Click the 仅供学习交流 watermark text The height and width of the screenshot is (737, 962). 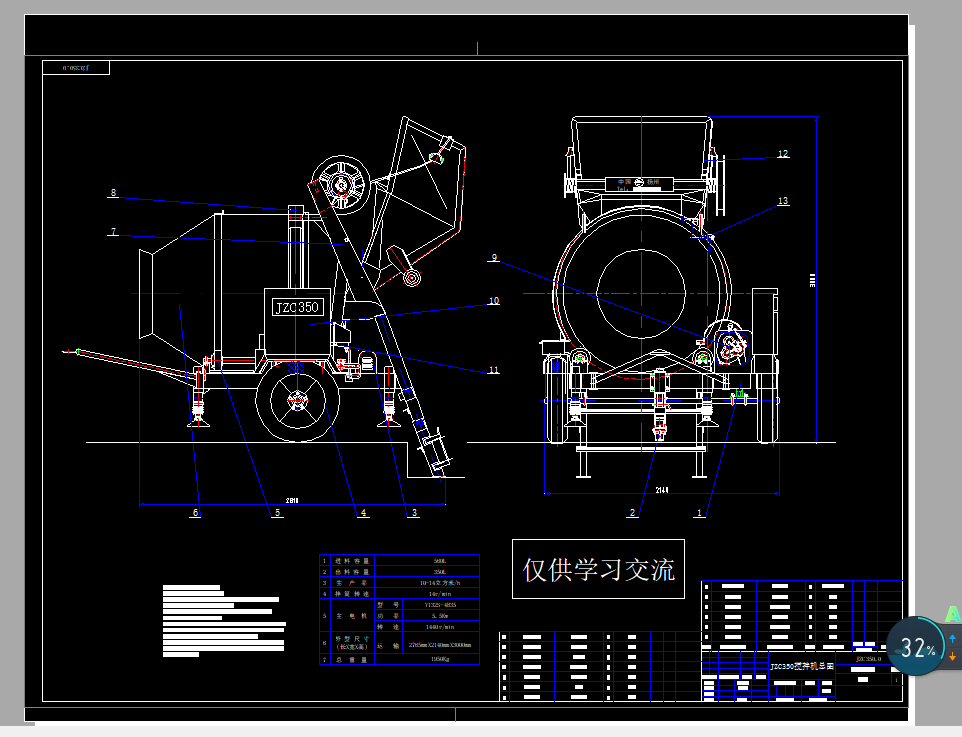click(598, 570)
